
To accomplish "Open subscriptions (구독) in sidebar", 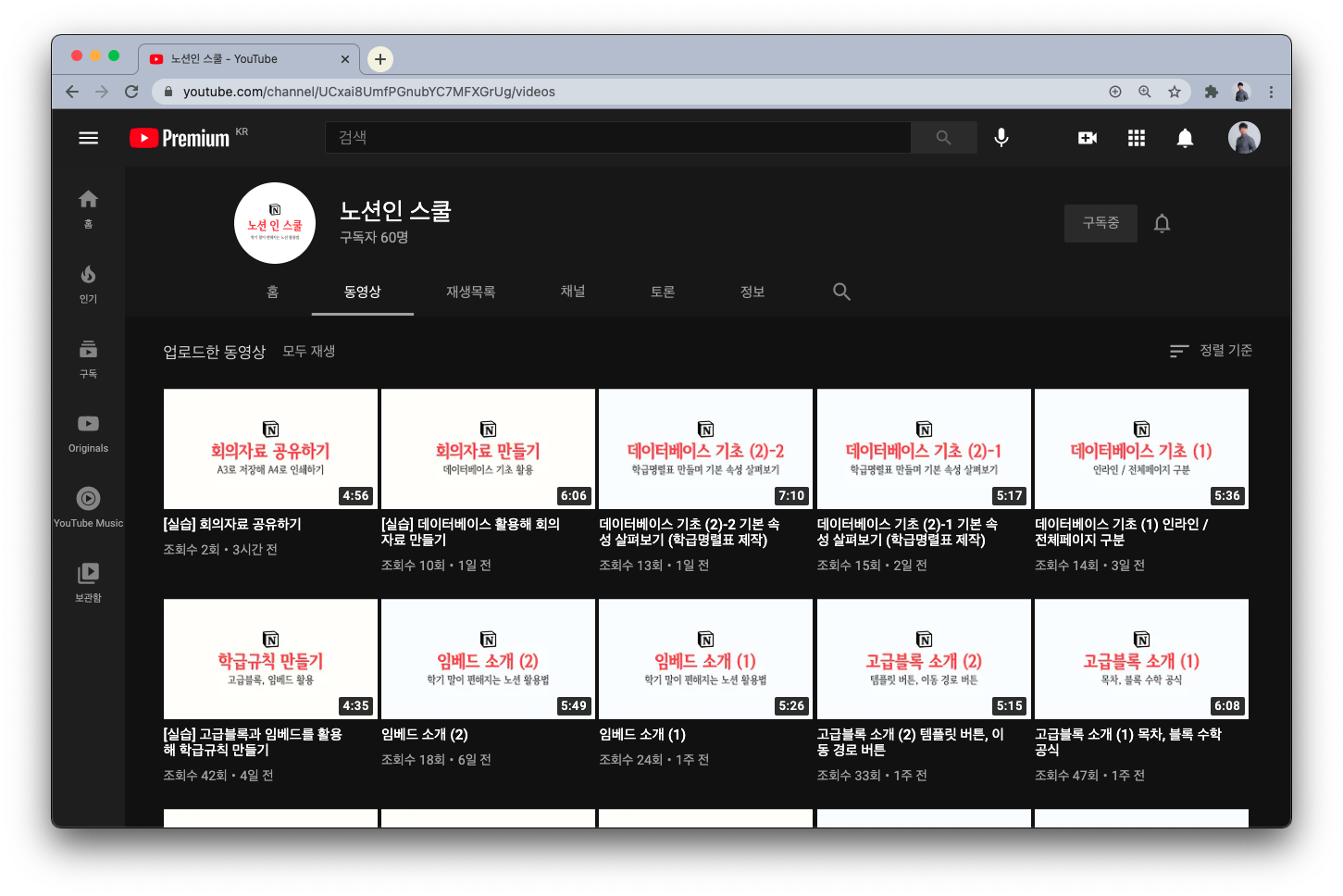I will click(x=88, y=358).
